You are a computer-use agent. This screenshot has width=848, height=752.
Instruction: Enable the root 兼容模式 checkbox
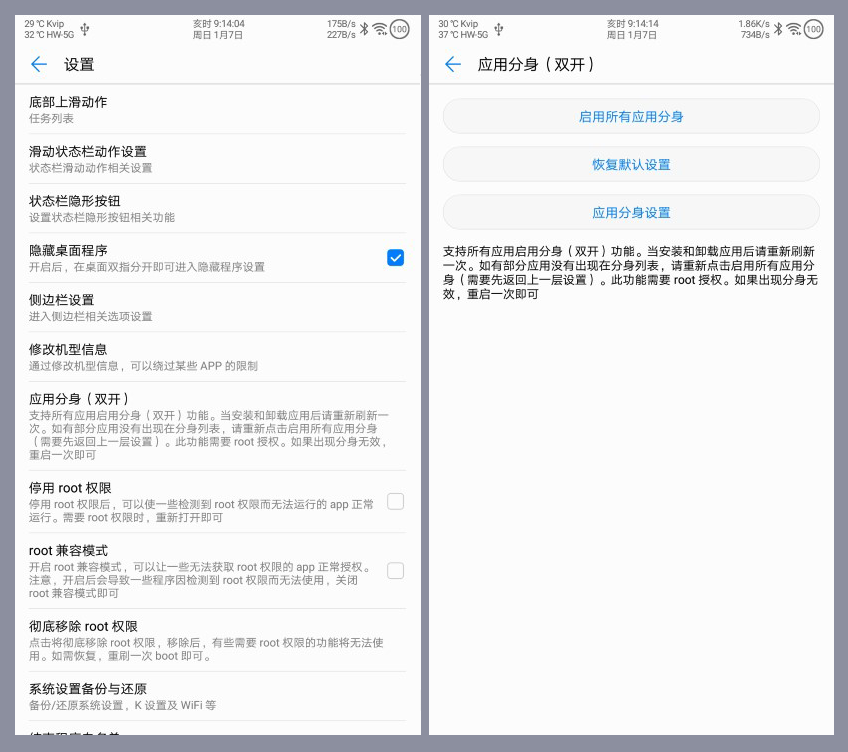coord(395,571)
